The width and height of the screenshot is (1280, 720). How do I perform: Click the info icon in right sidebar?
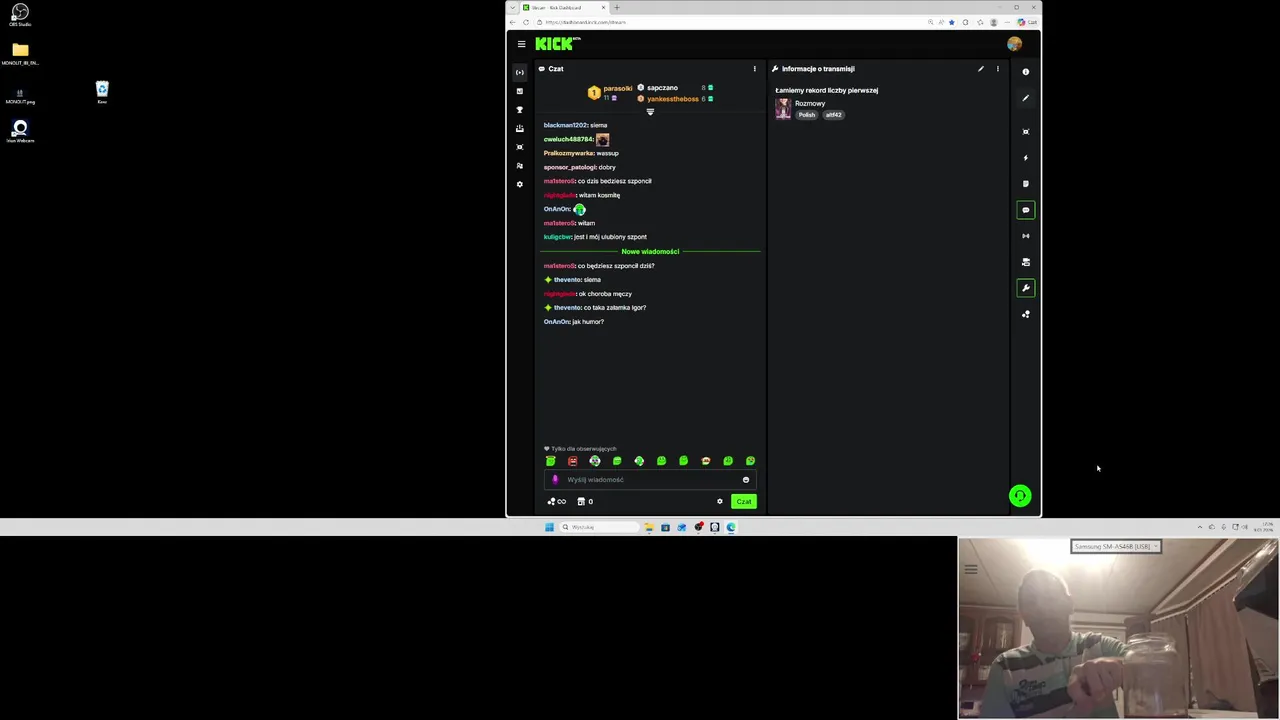1025,72
